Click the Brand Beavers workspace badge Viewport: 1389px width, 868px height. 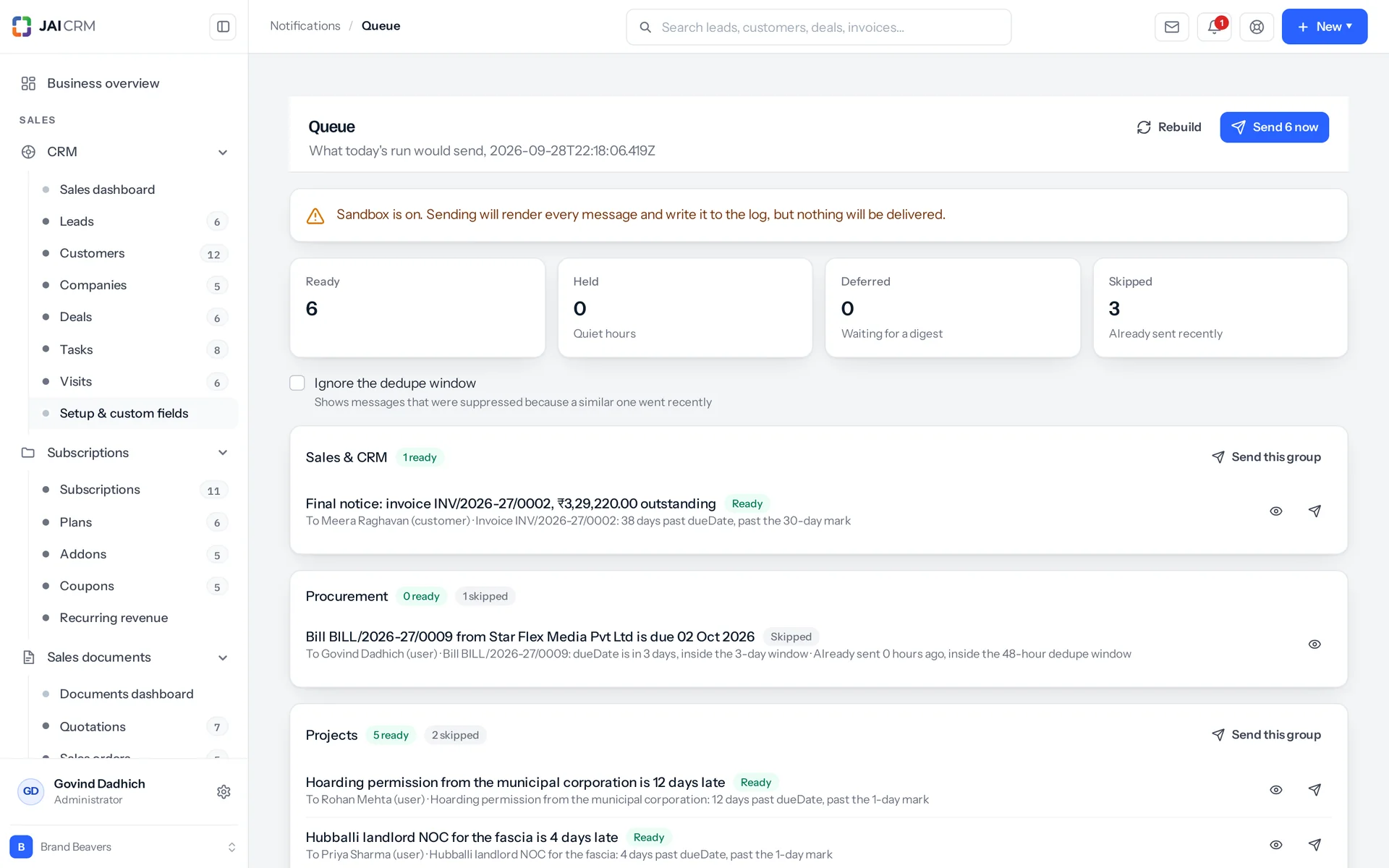pyautogui.click(x=21, y=846)
